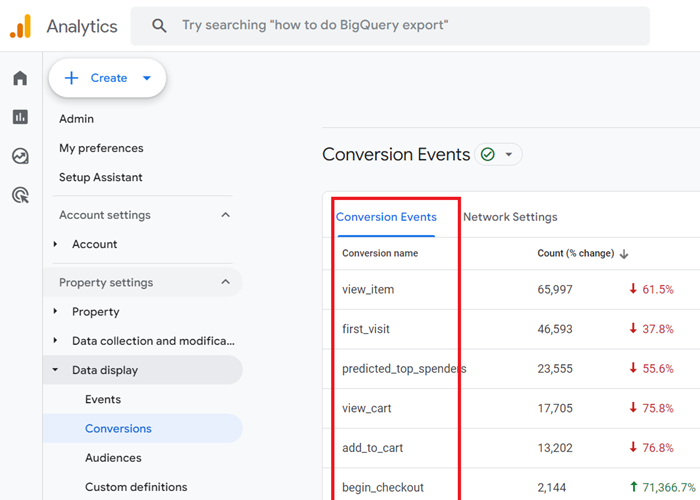Collapse the Data display arrow
This screenshot has width=700, height=500.
pyautogui.click(x=55, y=370)
